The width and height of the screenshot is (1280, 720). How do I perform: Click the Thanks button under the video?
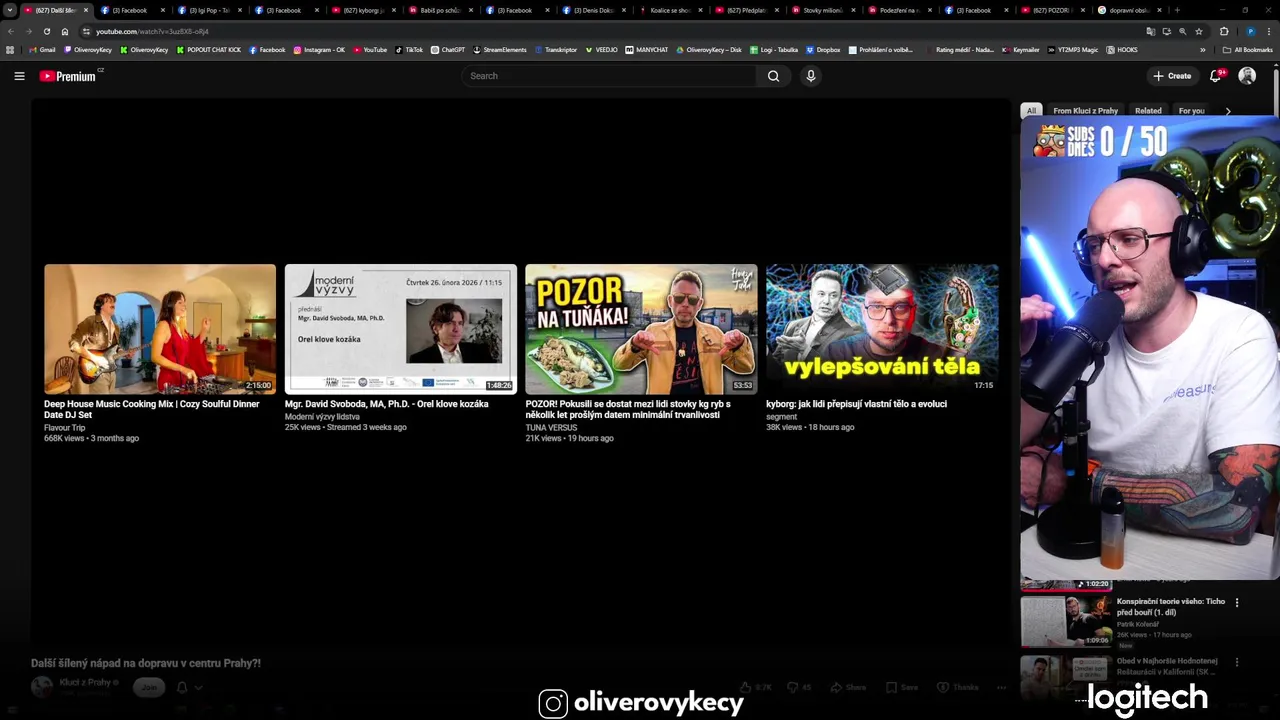[x=958, y=687]
